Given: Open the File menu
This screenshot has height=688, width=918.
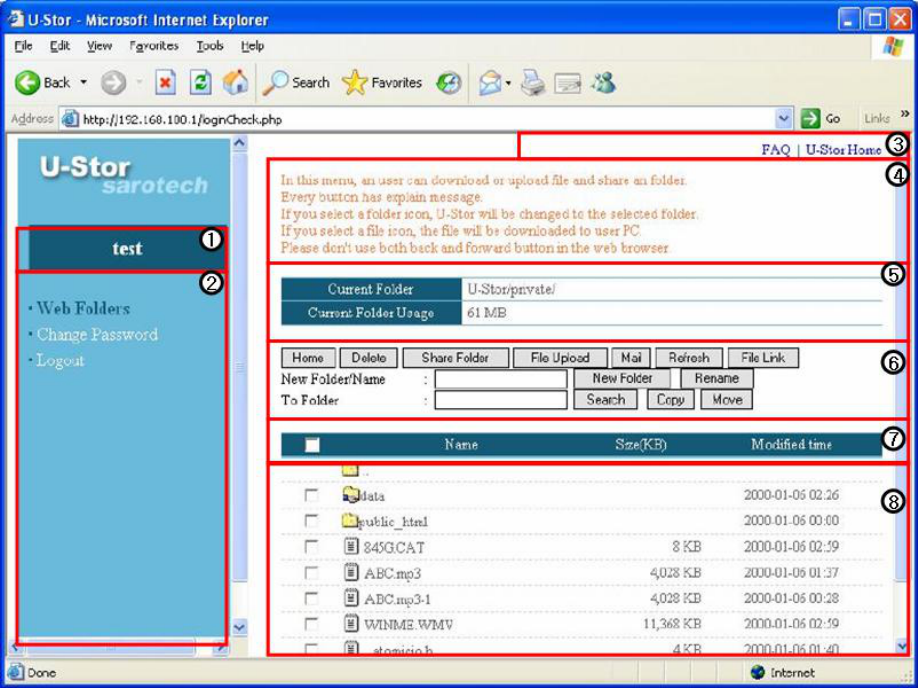Looking at the screenshot, I should click(23, 46).
